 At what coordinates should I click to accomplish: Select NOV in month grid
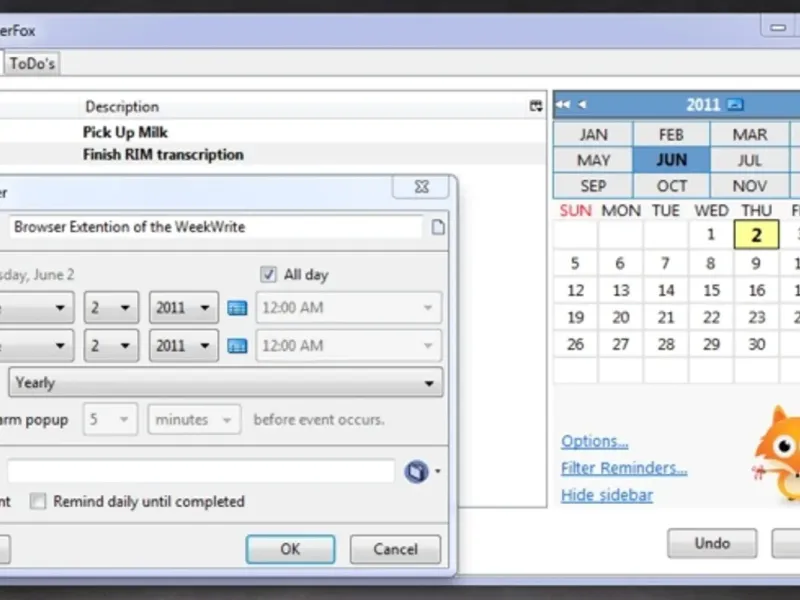749,186
